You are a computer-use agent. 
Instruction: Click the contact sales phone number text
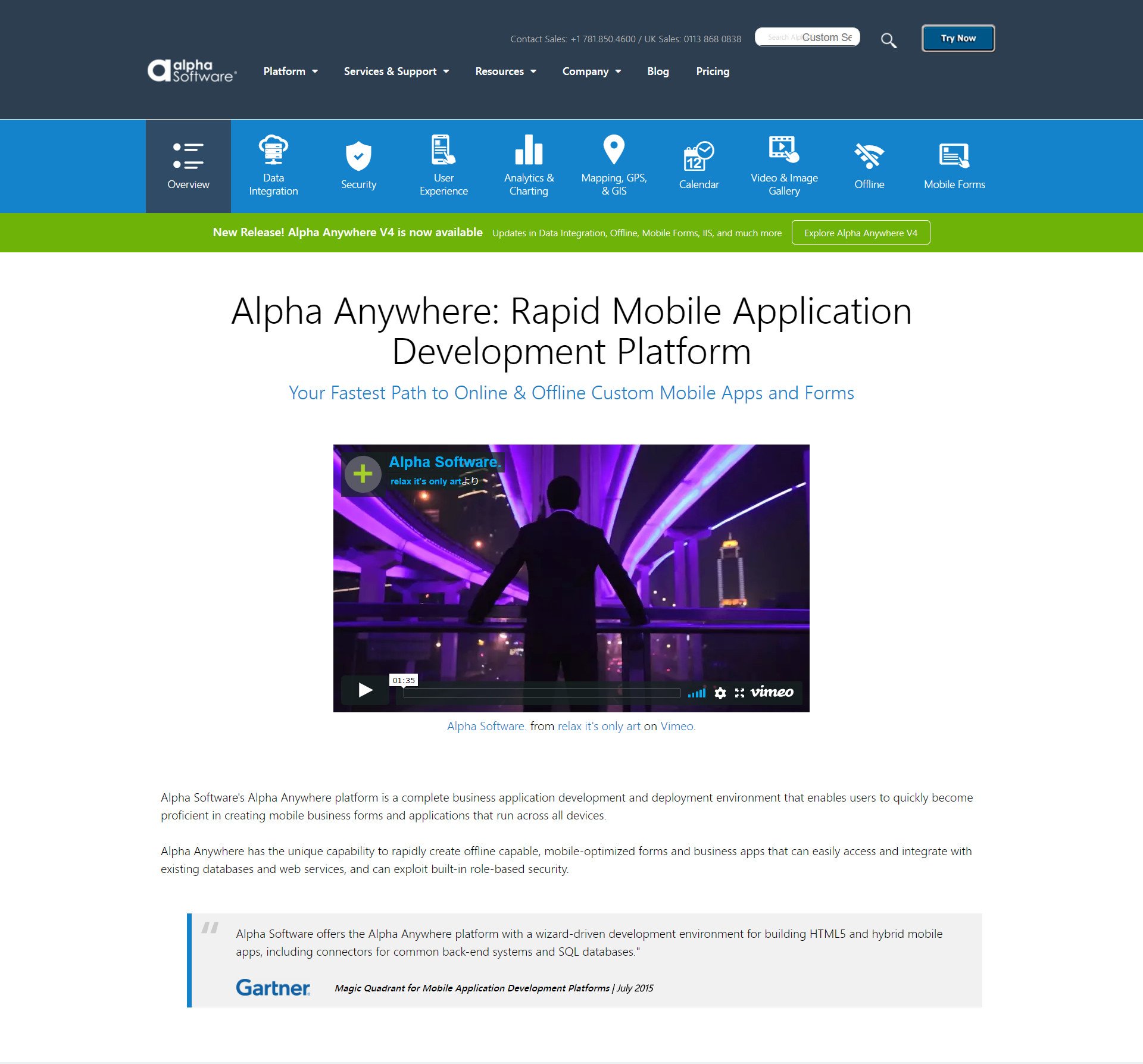(x=626, y=39)
